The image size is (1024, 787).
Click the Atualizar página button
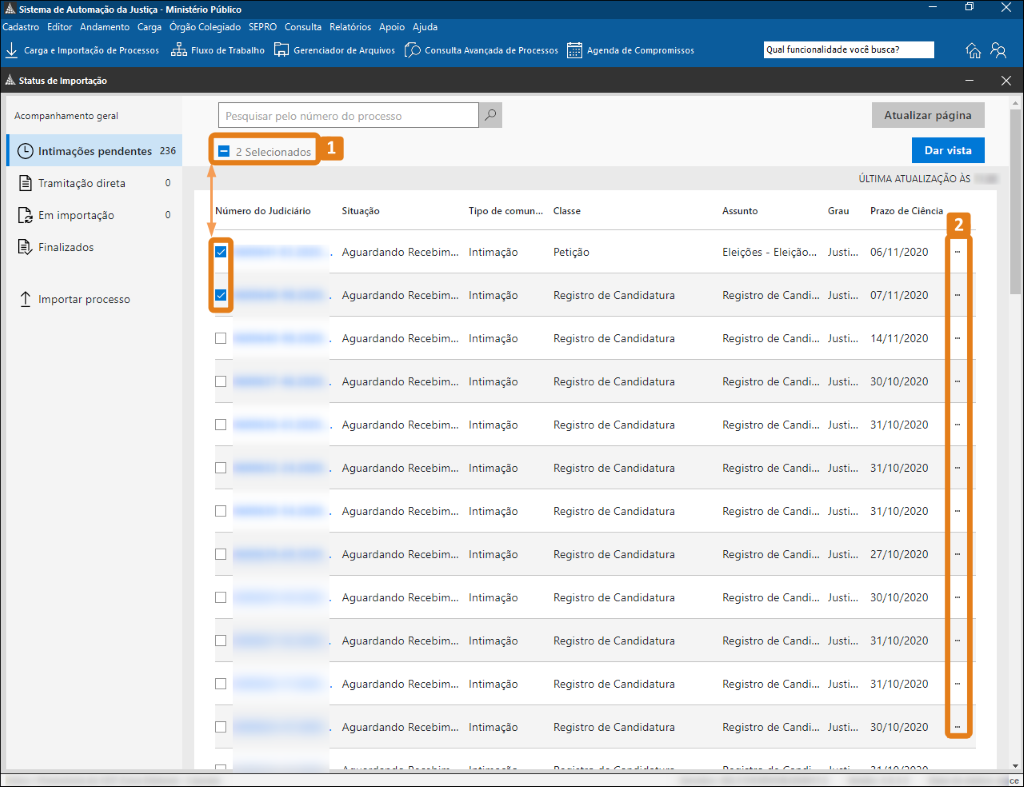pos(927,116)
